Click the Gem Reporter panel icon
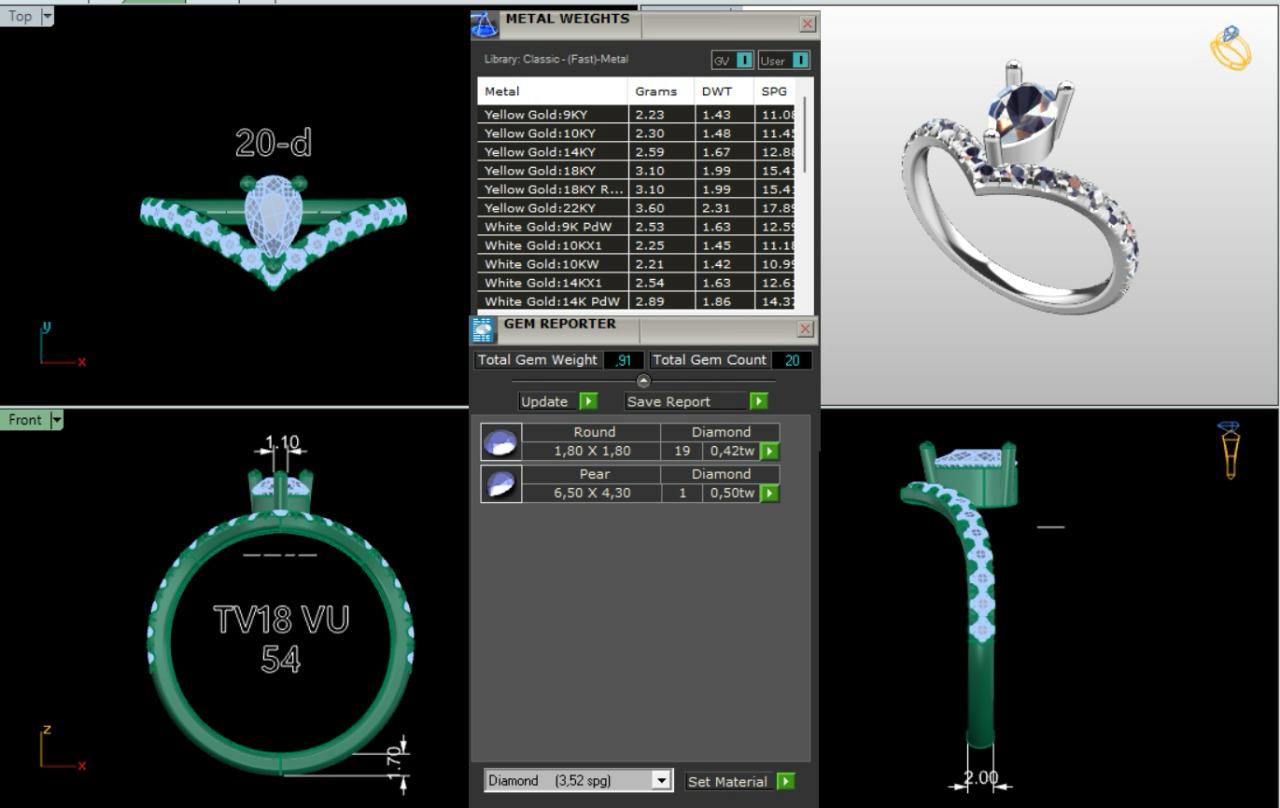1280x808 pixels. click(x=483, y=330)
